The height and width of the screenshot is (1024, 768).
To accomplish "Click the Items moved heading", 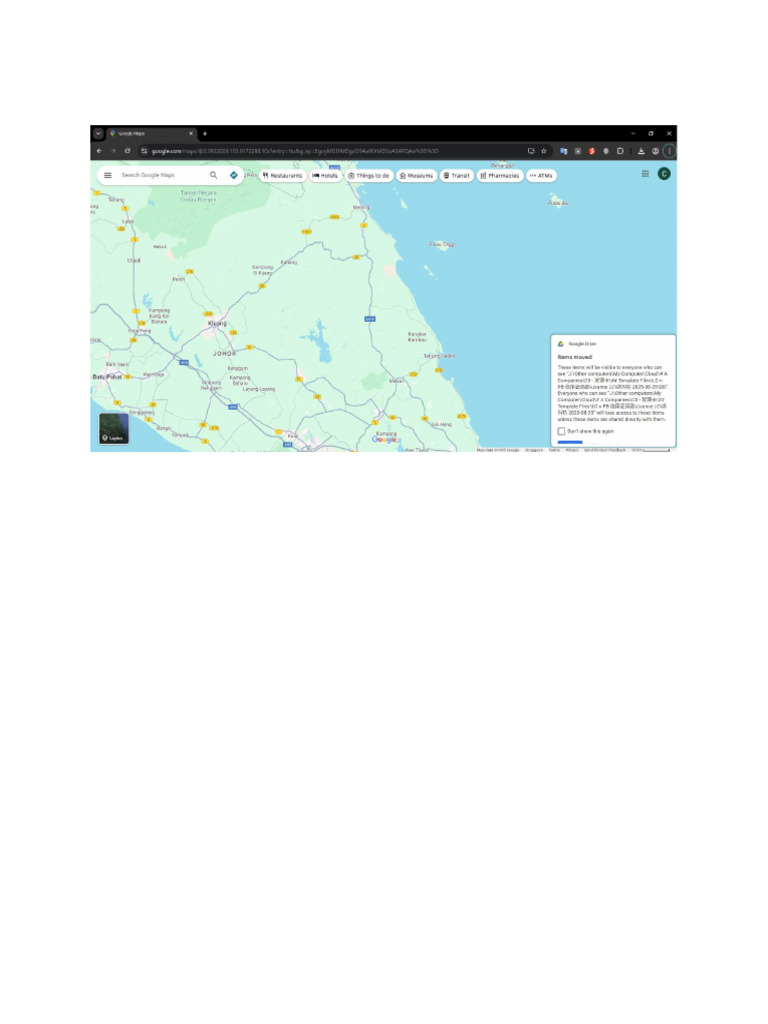I will point(575,357).
